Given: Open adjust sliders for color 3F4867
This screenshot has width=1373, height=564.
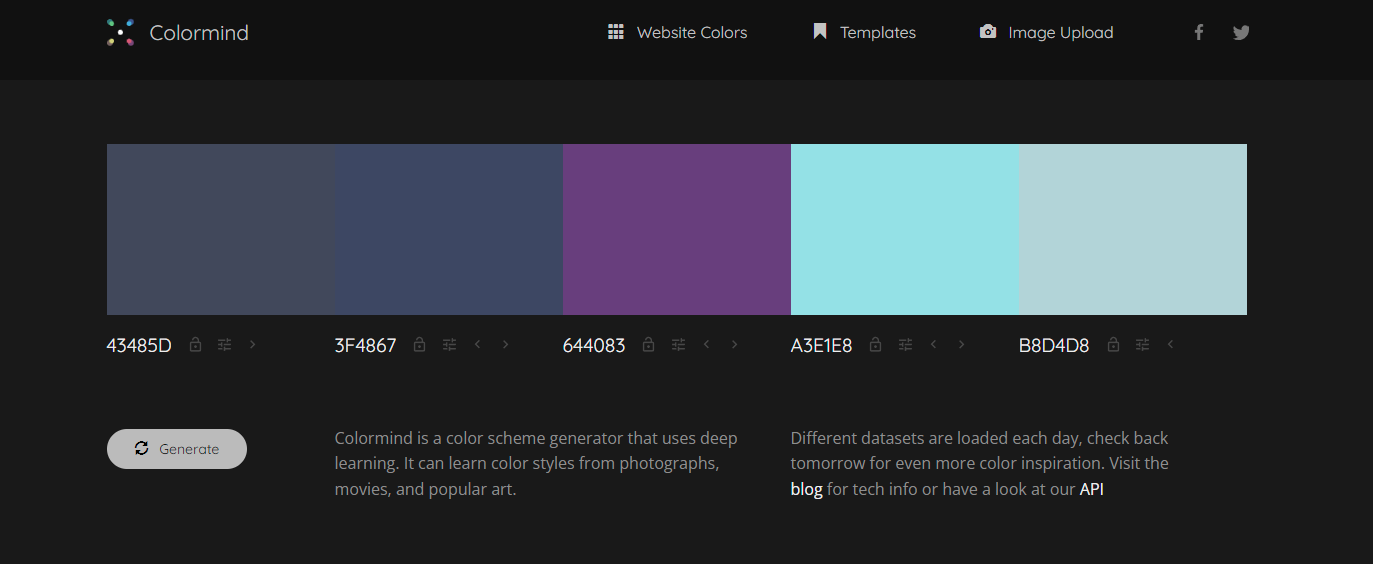Looking at the screenshot, I should [449, 345].
